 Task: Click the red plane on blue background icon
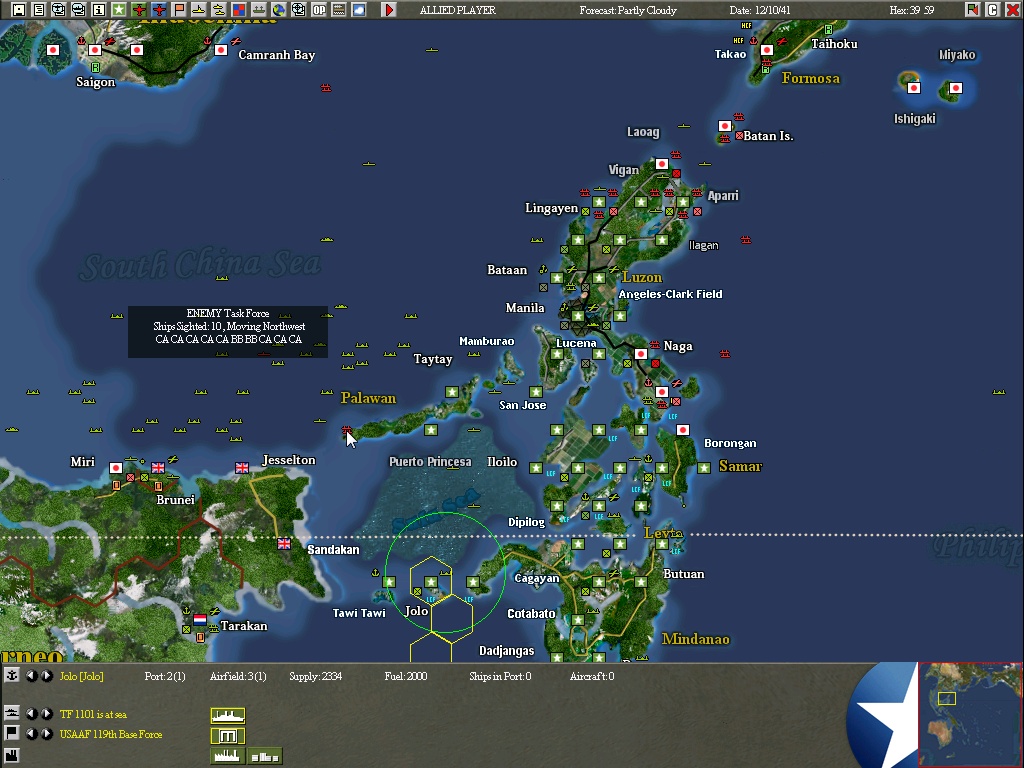159,10
